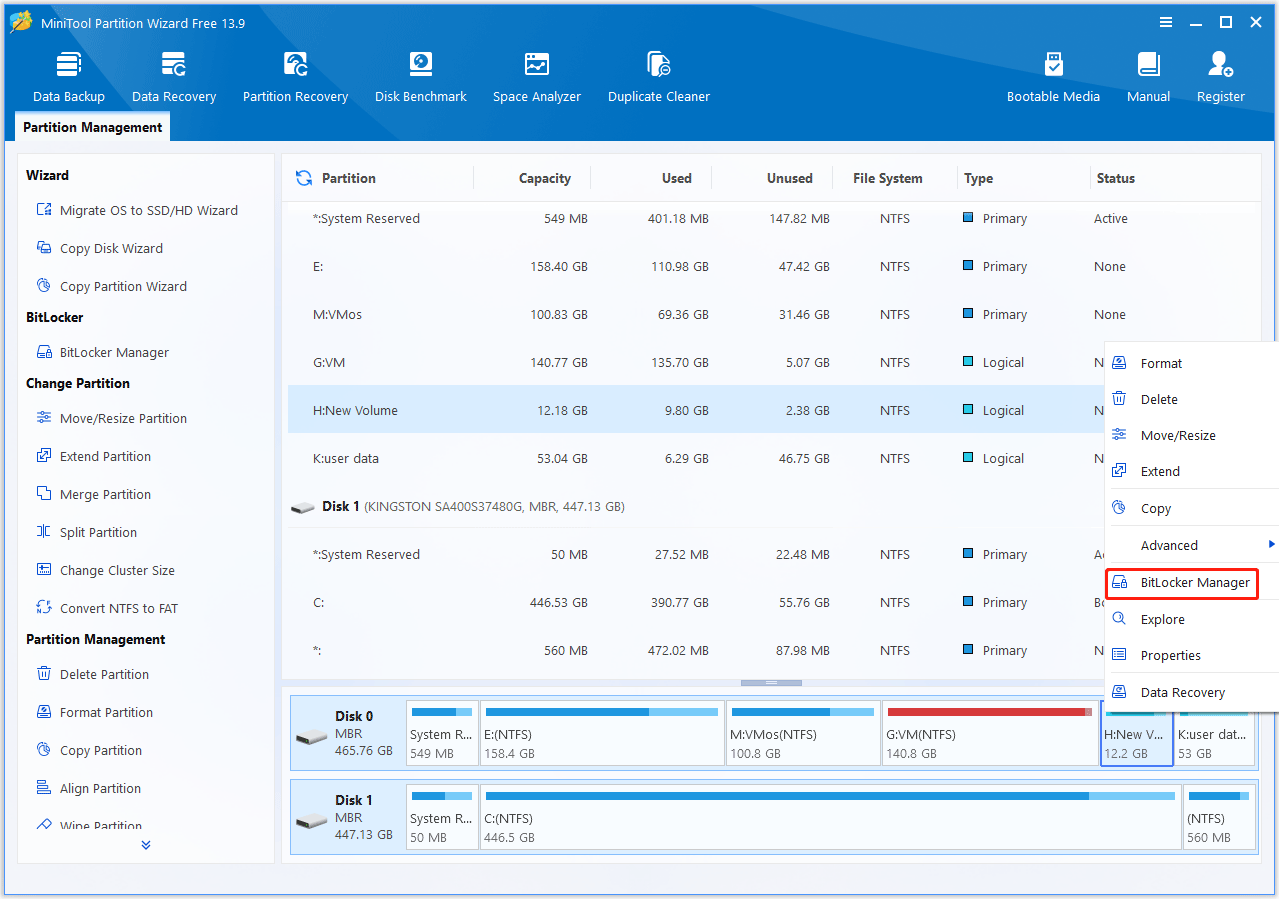Image resolution: width=1279 pixels, height=899 pixels.
Task: Start Copy Partition Wizard
Action: click(x=111, y=286)
